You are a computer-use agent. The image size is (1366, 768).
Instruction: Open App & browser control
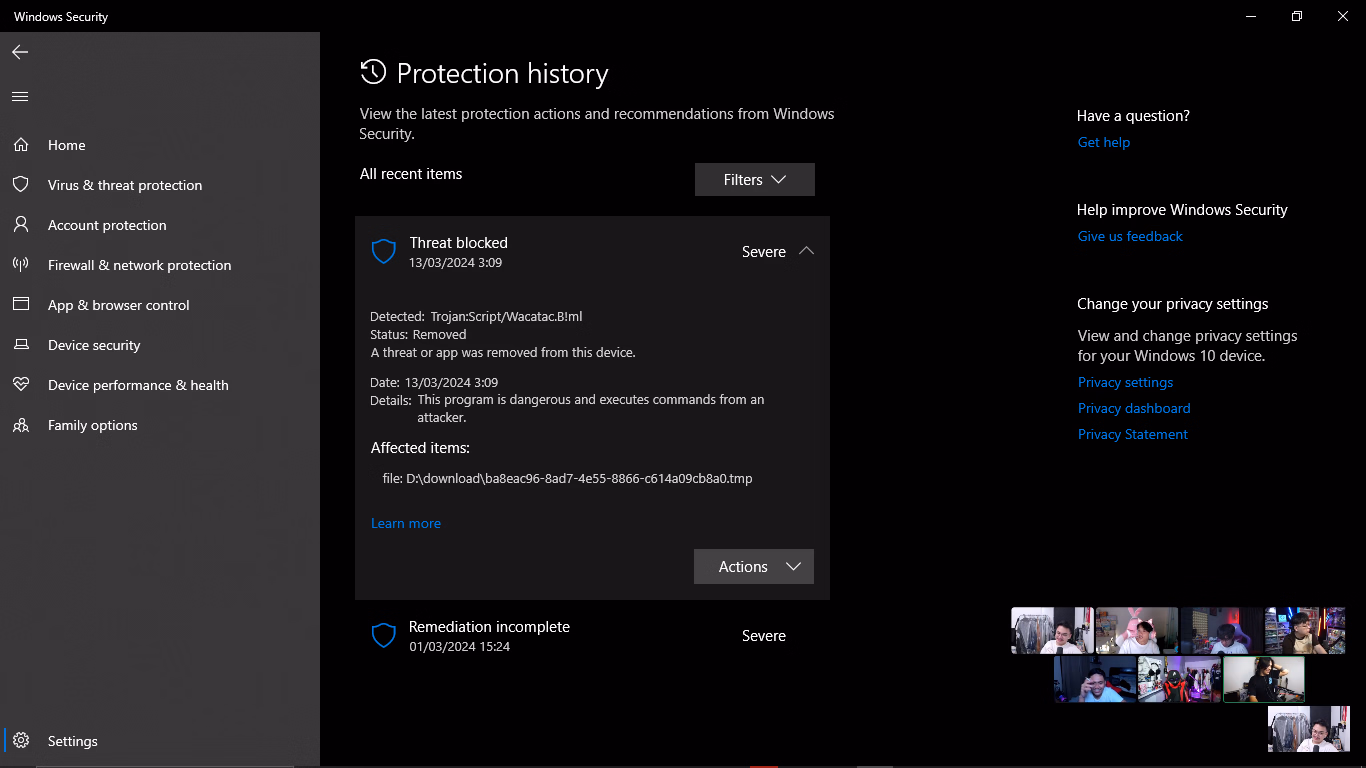point(160,305)
